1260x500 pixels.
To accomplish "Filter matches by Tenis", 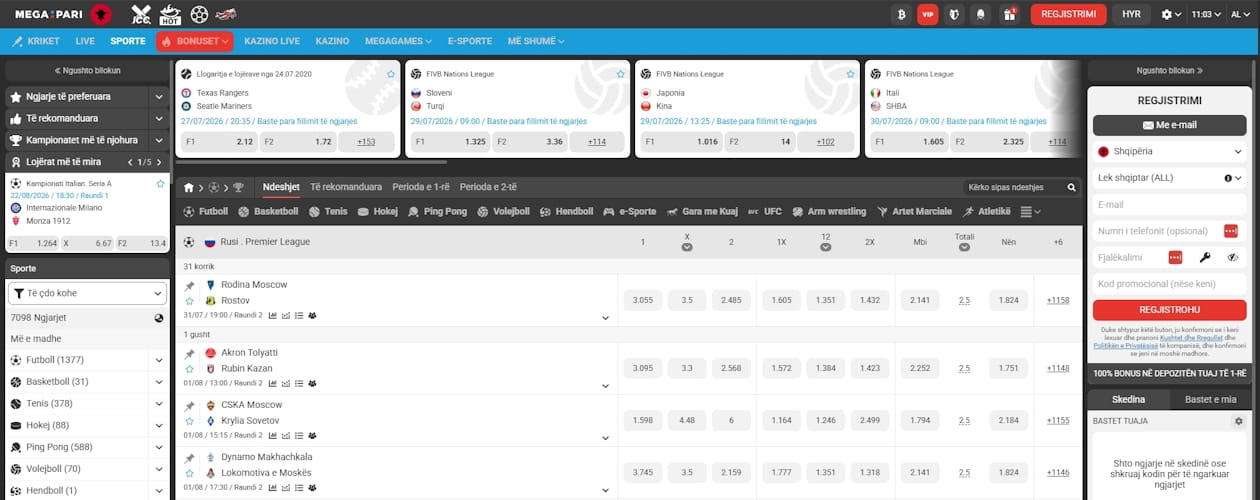I will coord(328,212).
